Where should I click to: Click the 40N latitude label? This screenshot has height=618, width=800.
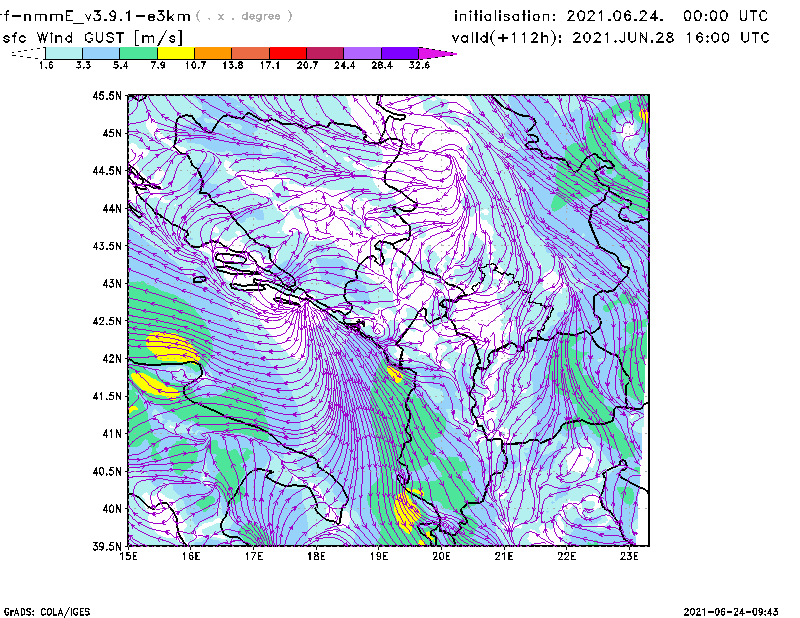[112, 509]
